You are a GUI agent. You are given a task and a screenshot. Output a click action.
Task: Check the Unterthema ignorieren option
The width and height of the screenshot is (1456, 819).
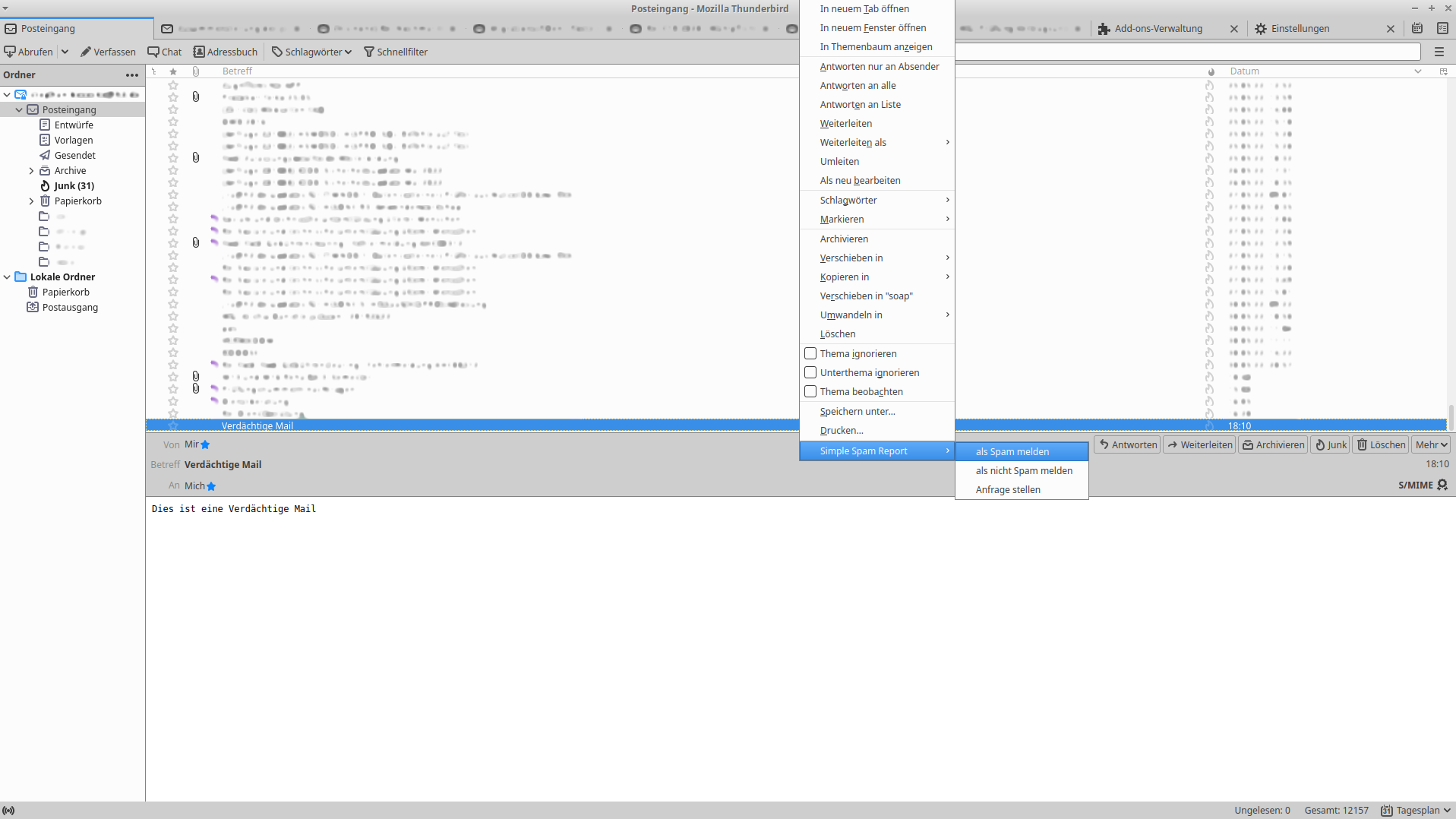(x=810, y=372)
